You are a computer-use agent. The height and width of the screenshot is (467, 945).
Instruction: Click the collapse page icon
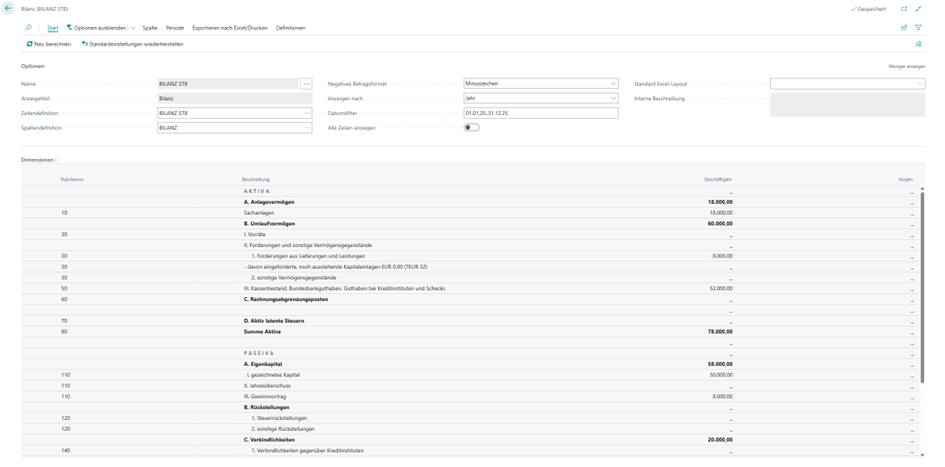click(x=918, y=8)
